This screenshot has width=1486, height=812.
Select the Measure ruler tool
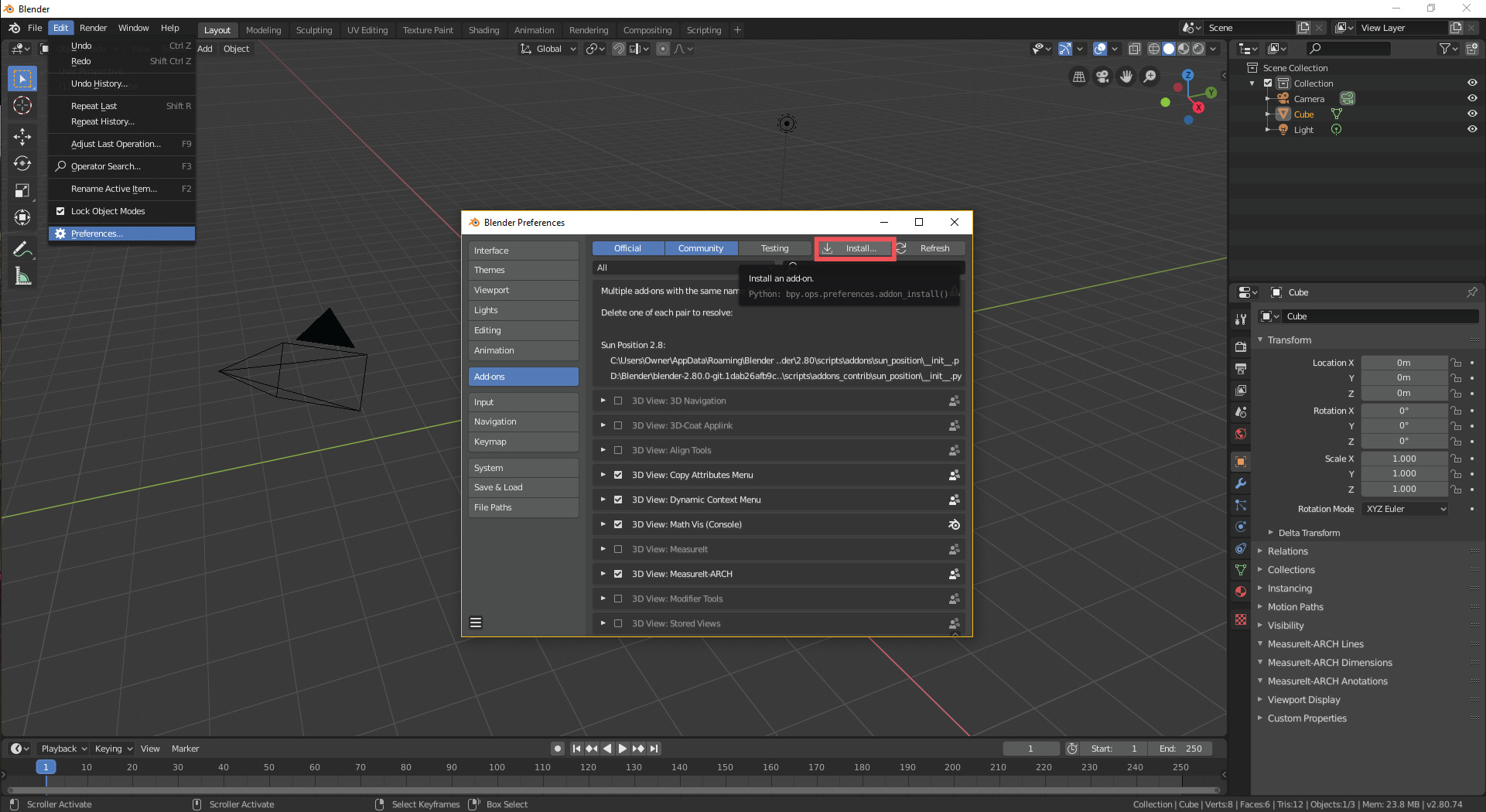click(22, 276)
